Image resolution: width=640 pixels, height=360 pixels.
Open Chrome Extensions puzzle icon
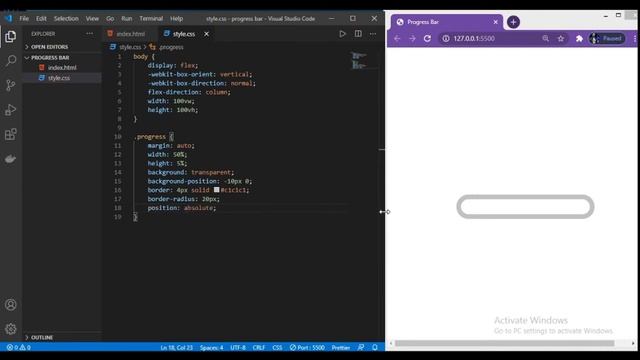579,38
